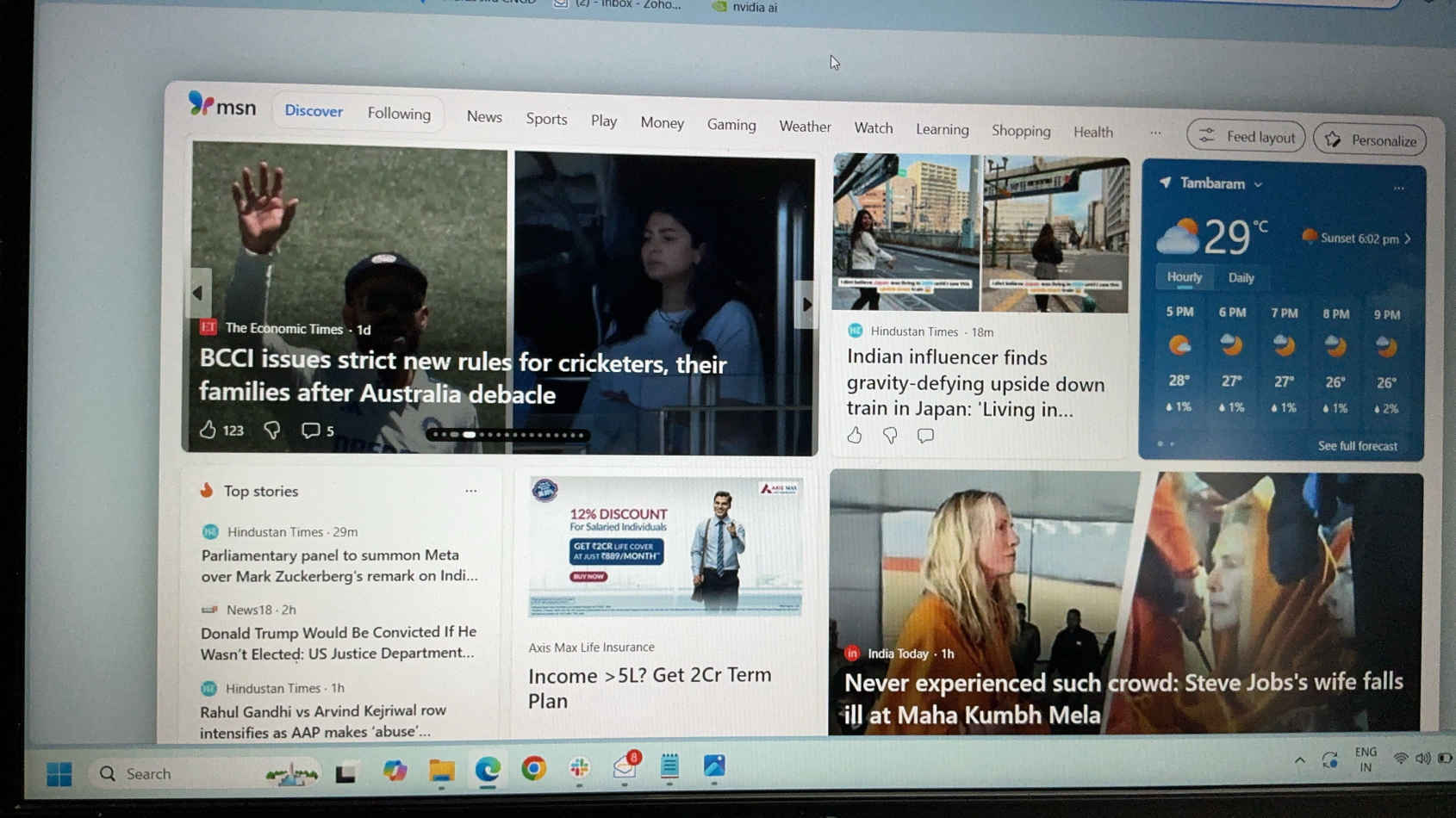Switch weather view to Daily
Viewport: 1456px width, 818px height.
tap(1241, 277)
